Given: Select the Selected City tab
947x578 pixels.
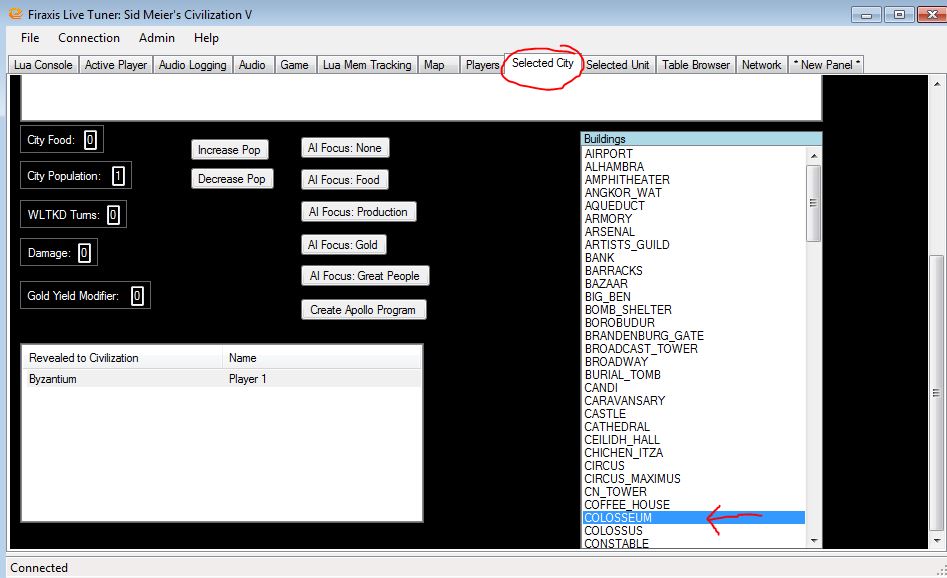Looking at the screenshot, I should pos(542,63).
